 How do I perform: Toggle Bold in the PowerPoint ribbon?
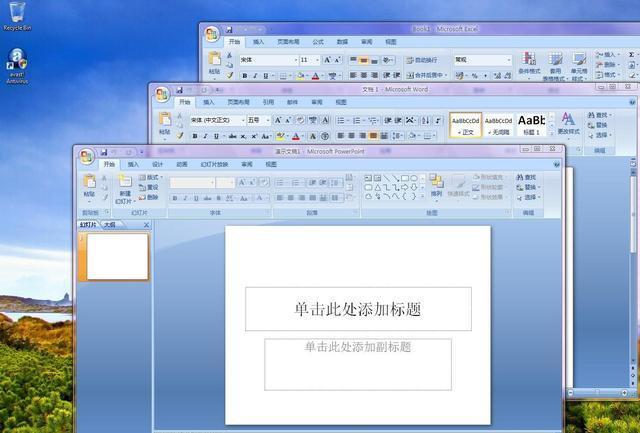pyautogui.click(x=175, y=198)
